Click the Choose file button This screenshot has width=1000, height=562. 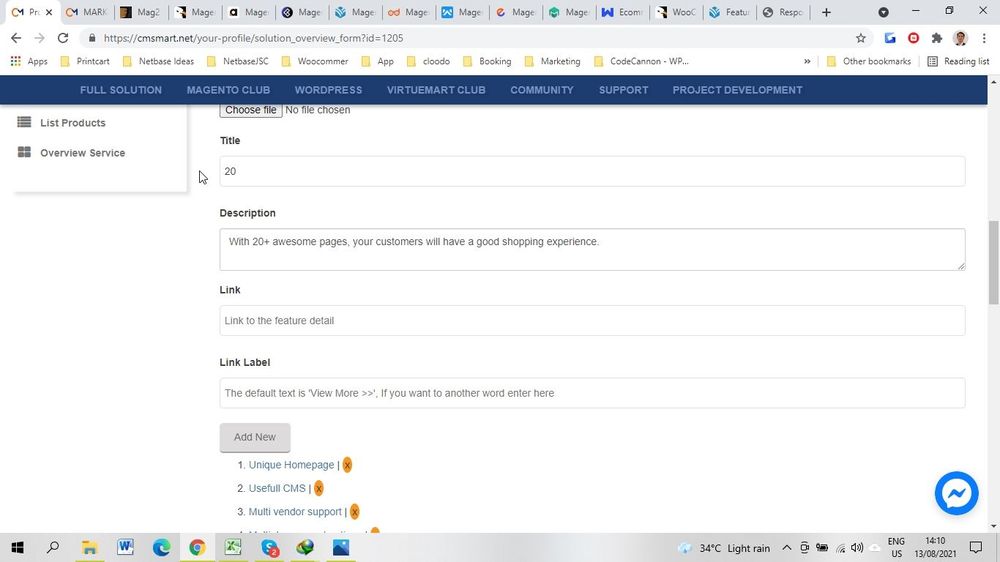(250, 110)
